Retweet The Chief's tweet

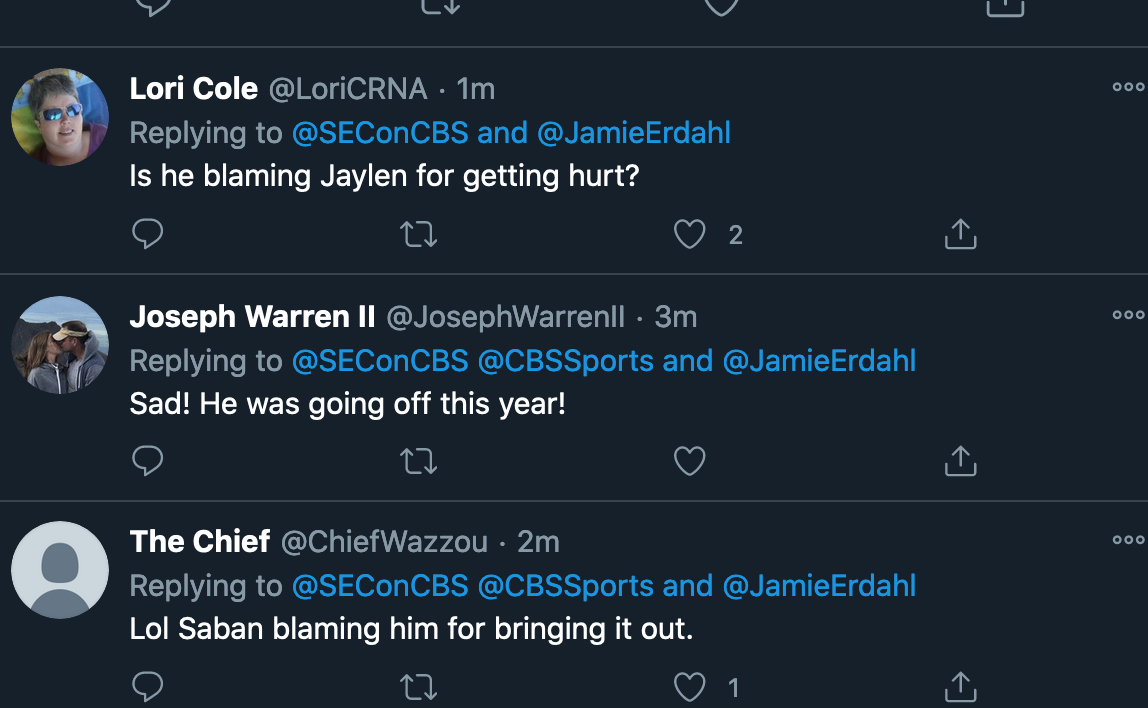coord(419,687)
